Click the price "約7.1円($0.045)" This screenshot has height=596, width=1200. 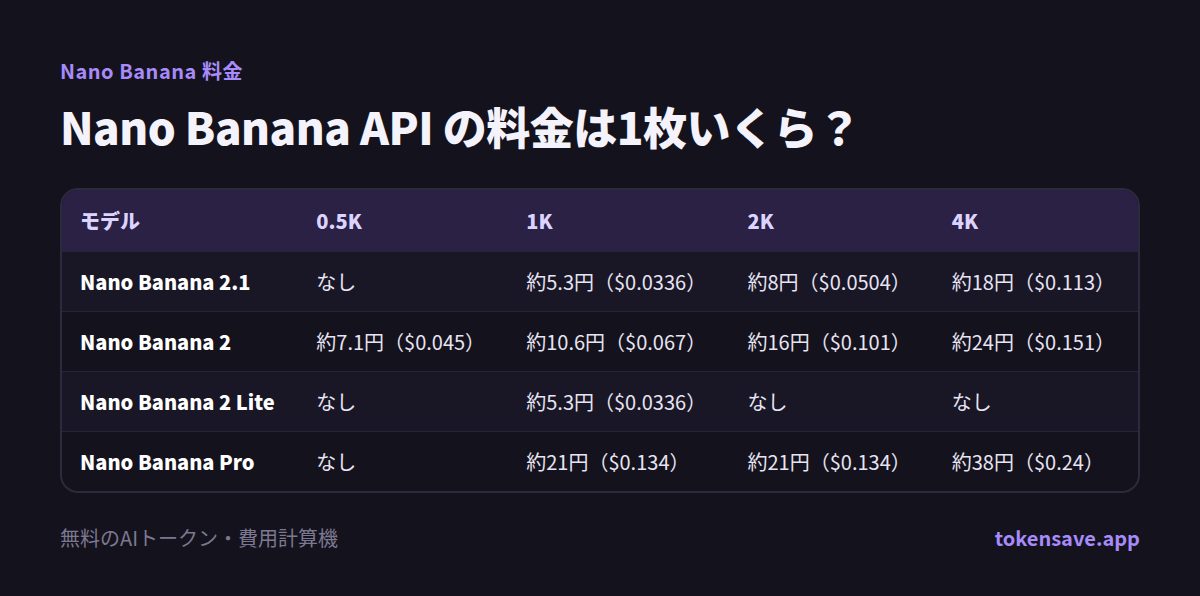pyautogui.click(x=394, y=343)
